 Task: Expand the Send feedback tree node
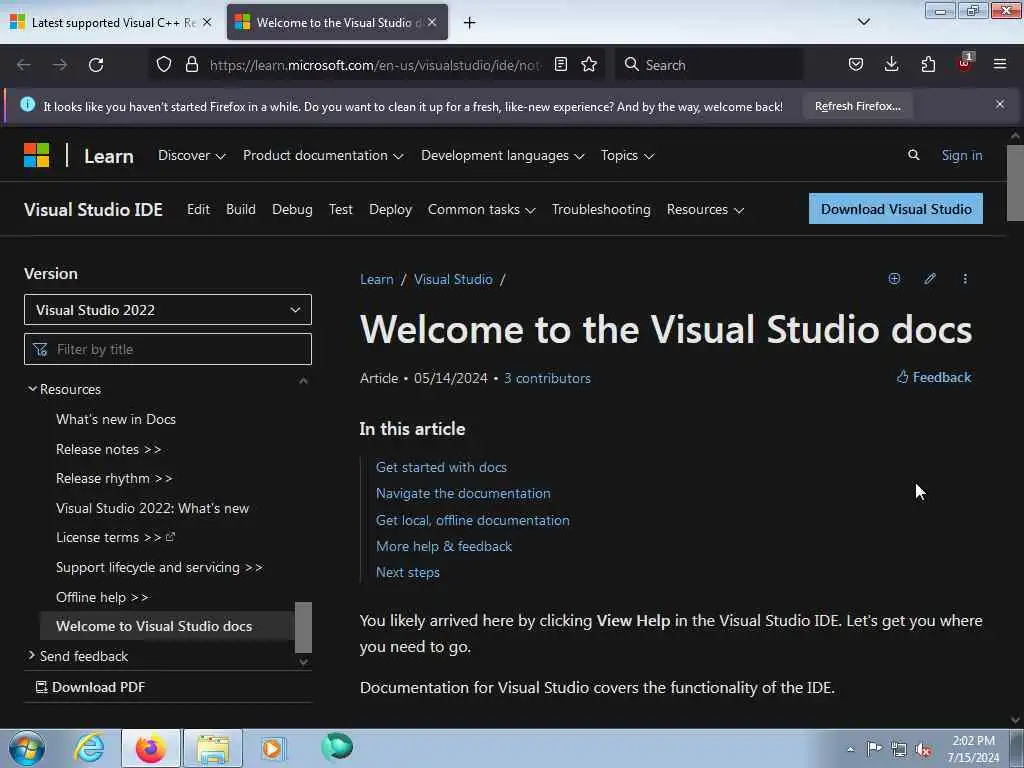(78, 656)
